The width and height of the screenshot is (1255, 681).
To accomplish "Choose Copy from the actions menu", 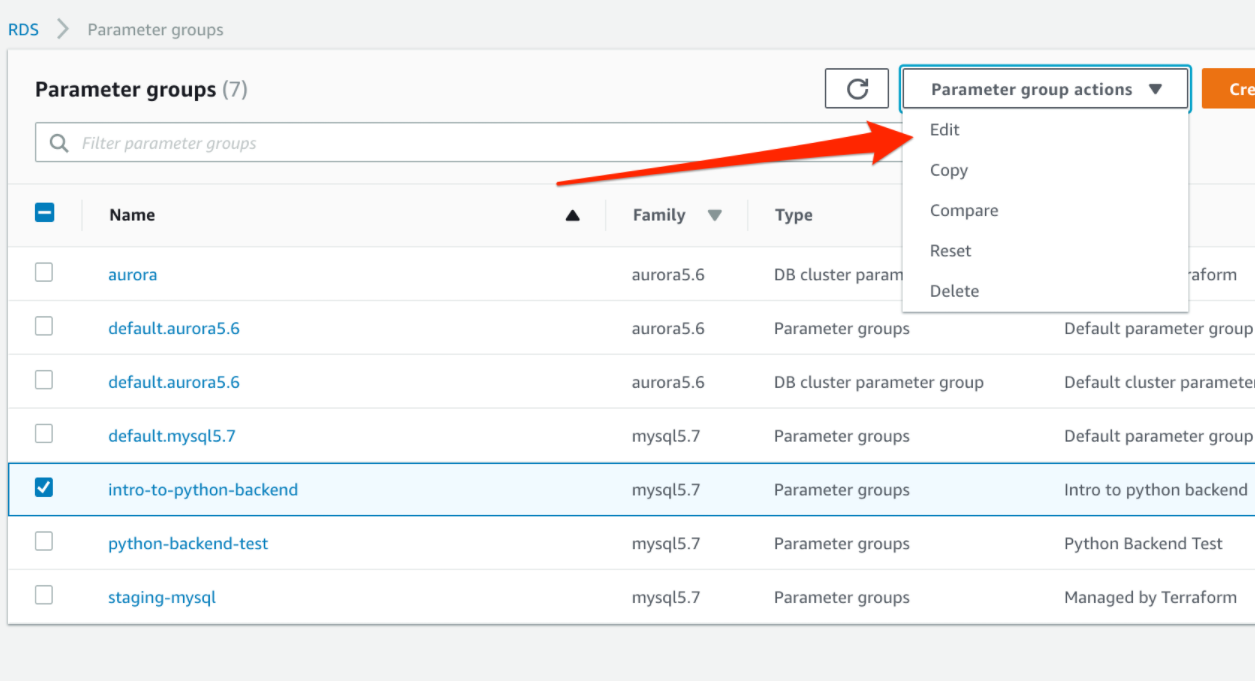I will (x=948, y=170).
